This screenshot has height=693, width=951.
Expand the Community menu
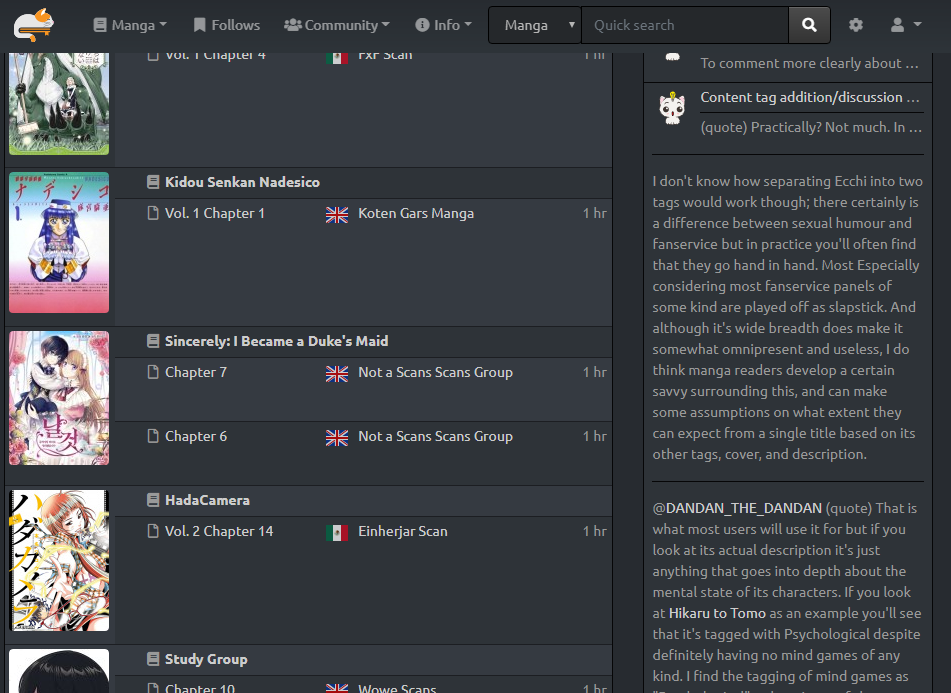click(x=337, y=25)
